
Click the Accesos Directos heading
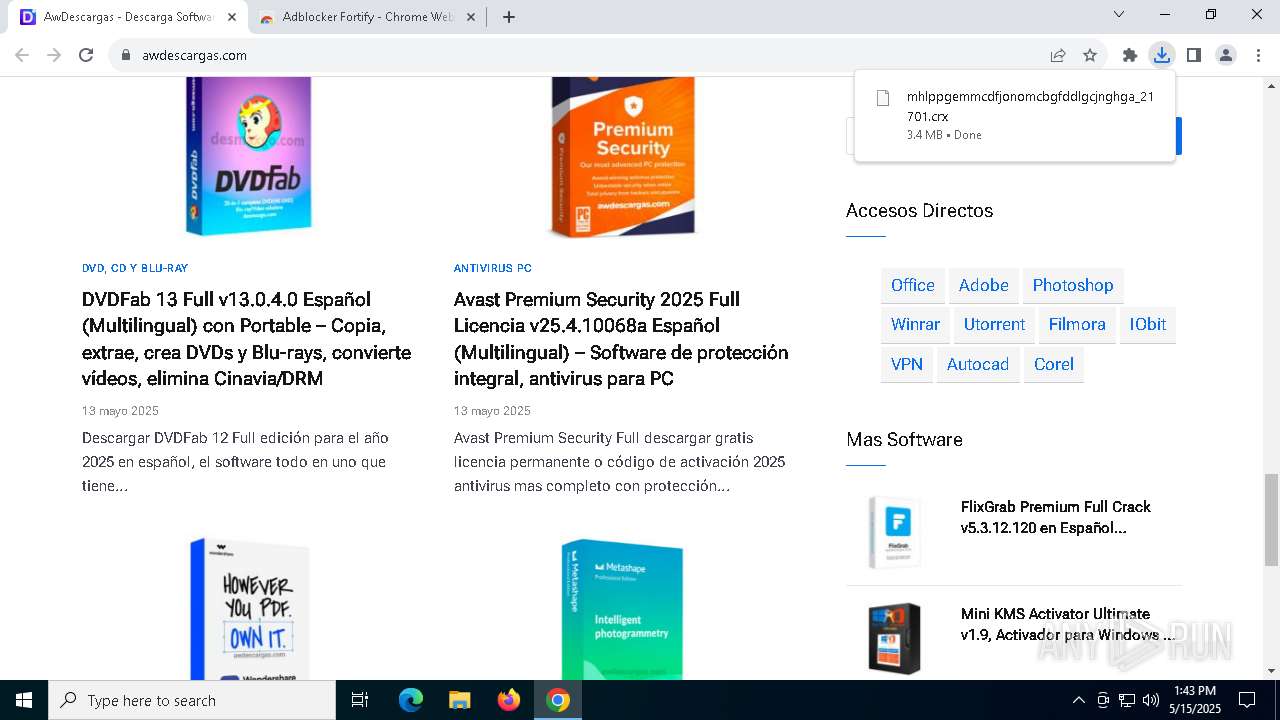(x=919, y=210)
